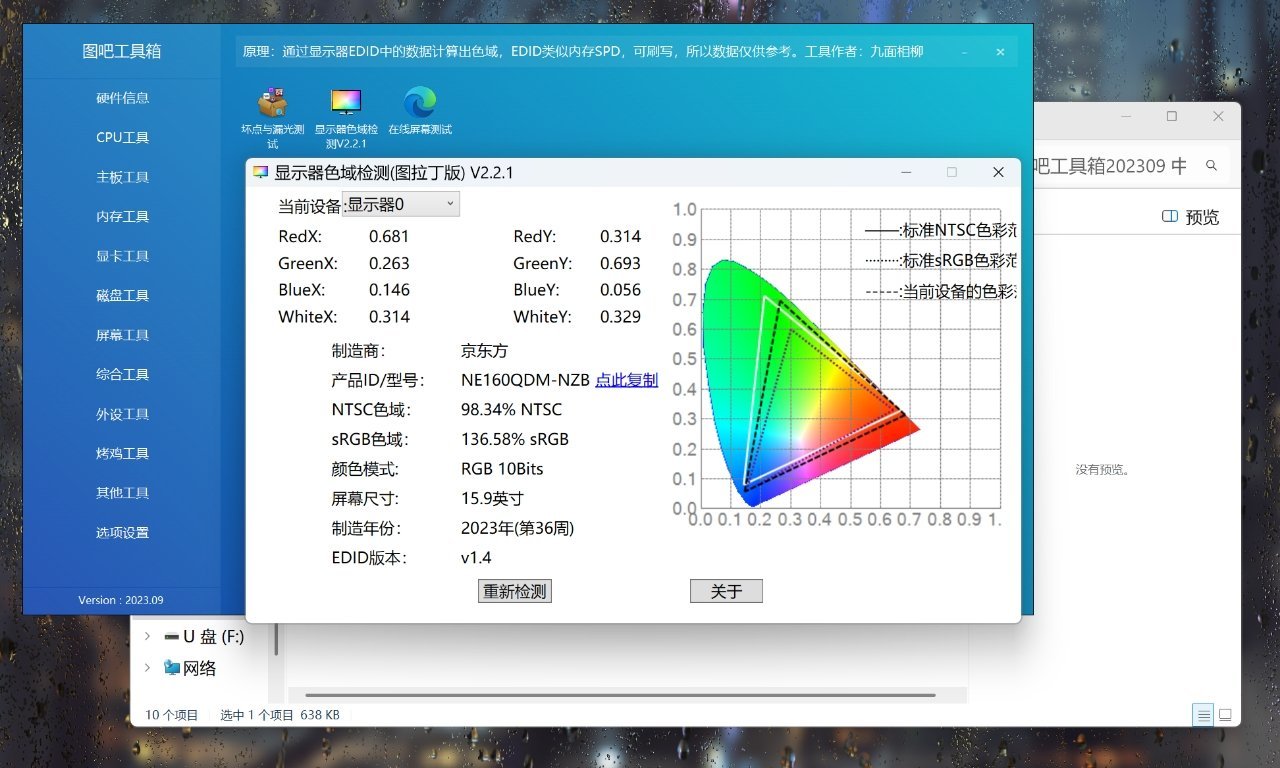This screenshot has width=1280, height=768.
Task: Click the 2023年(第36周) manufacture date
Action: 517,528
